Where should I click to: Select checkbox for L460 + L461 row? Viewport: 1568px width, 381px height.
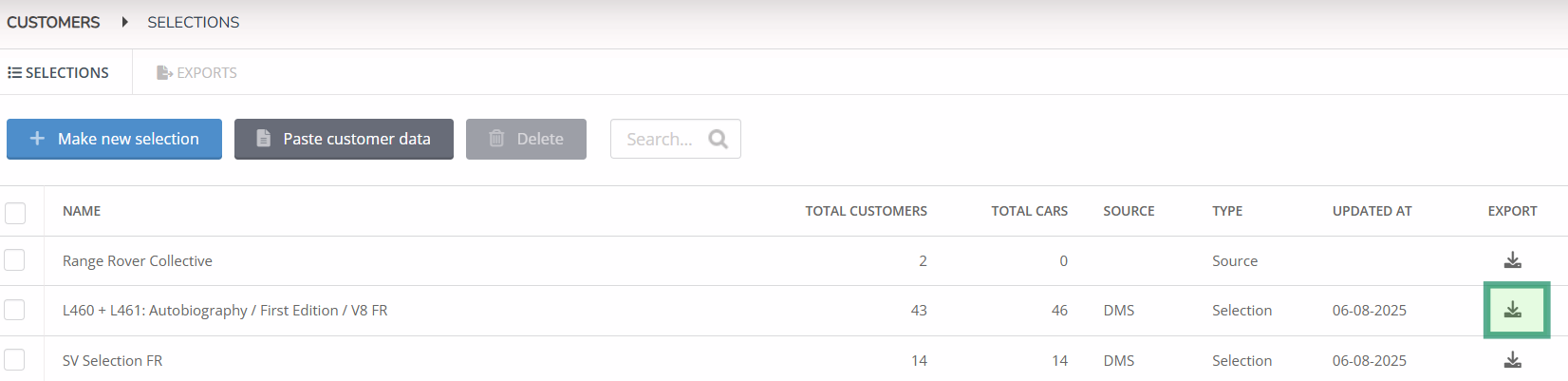[x=14, y=310]
